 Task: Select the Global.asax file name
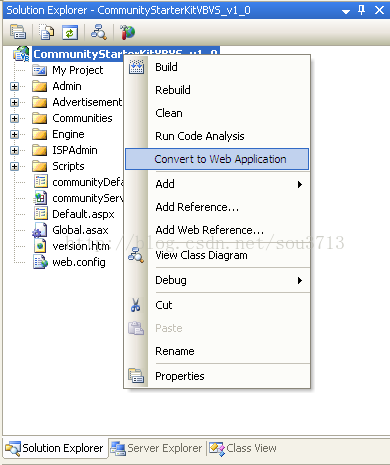click(x=80, y=230)
